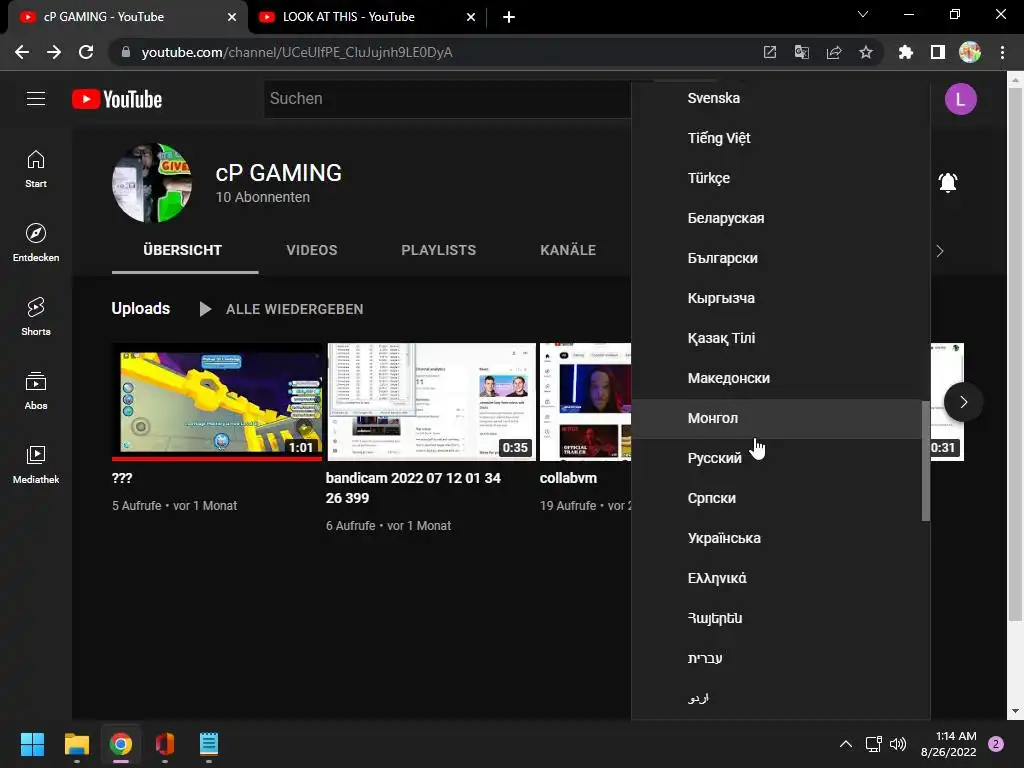Toggle the Chrome side panel icon
The image size is (1024, 768).
(x=938, y=52)
